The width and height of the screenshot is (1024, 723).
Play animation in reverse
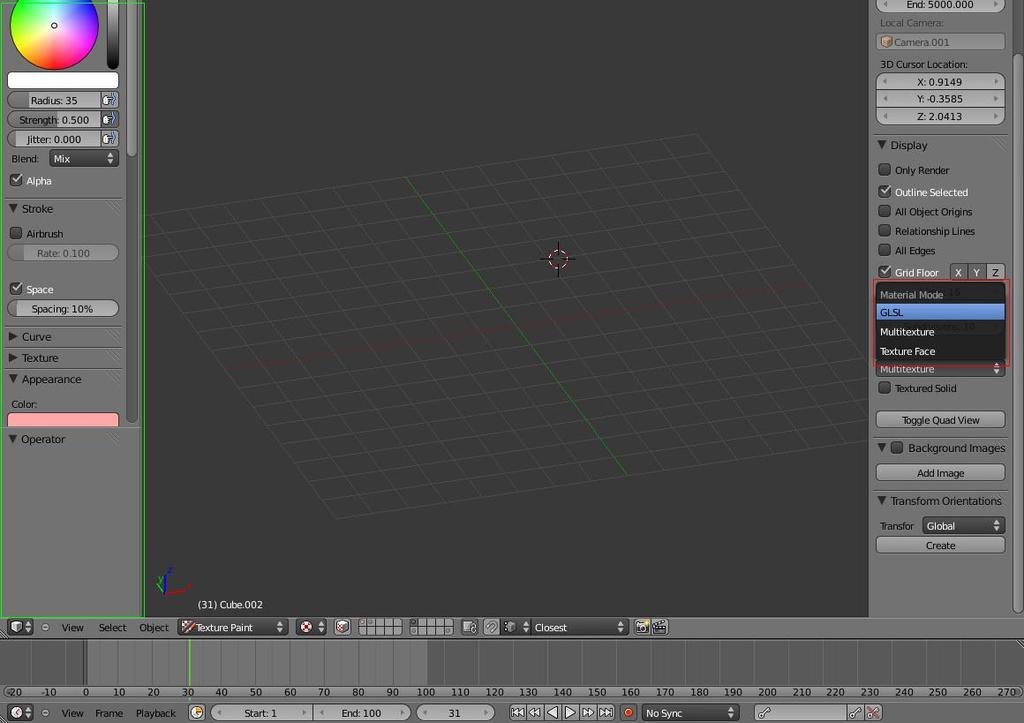point(552,713)
